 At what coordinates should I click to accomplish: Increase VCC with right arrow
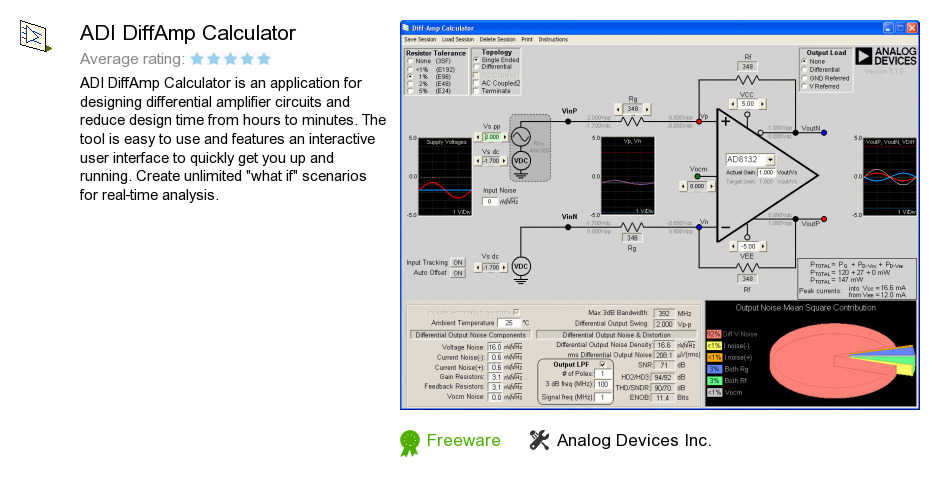pos(762,104)
